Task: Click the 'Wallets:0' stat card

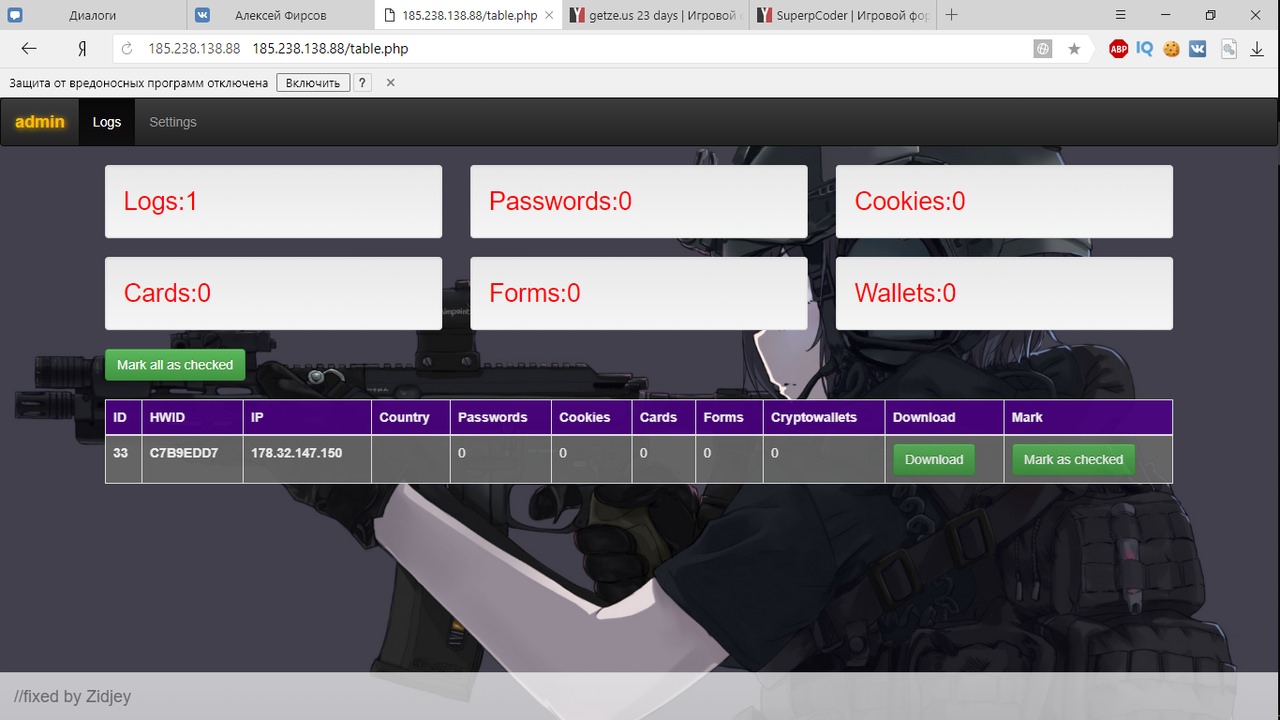Action: coord(1004,293)
